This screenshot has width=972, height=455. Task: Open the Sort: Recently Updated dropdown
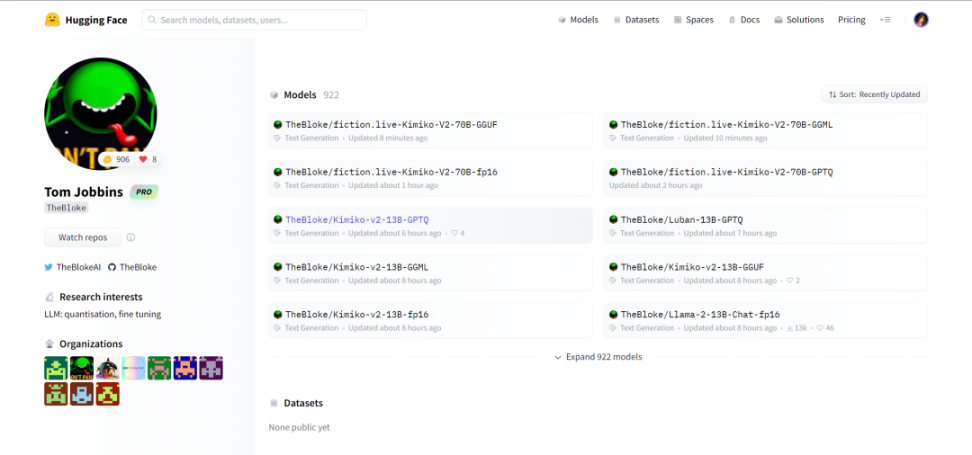point(874,94)
